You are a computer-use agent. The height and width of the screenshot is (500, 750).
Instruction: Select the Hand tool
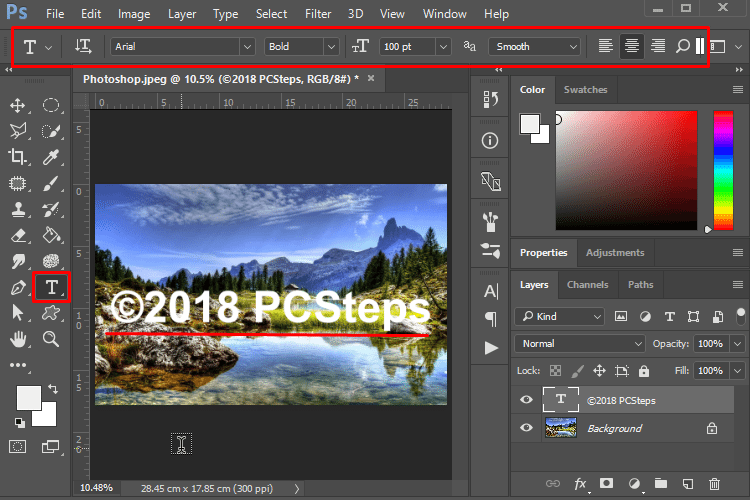(18, 339)
